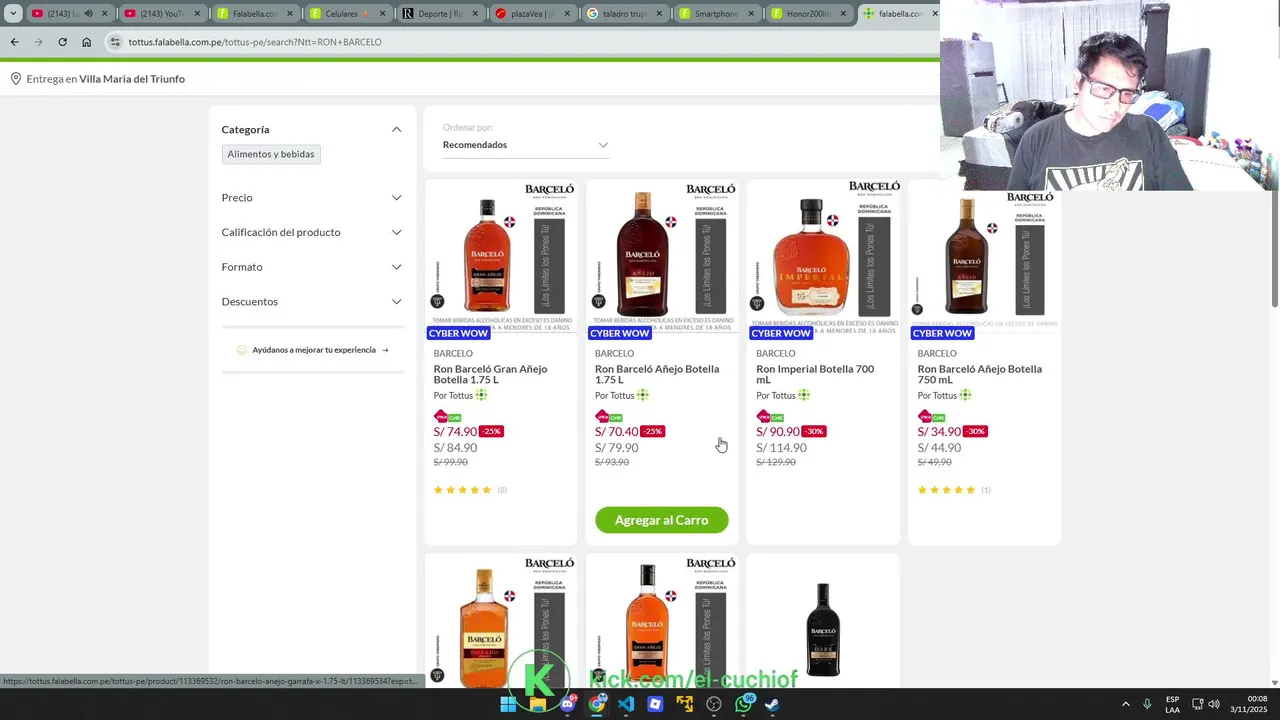The height and width of the screenshot is (720, 1280).
Task: Click the -30% badge next to S/ 90.90
Action: pyautogui.click(x=814, y=431)
